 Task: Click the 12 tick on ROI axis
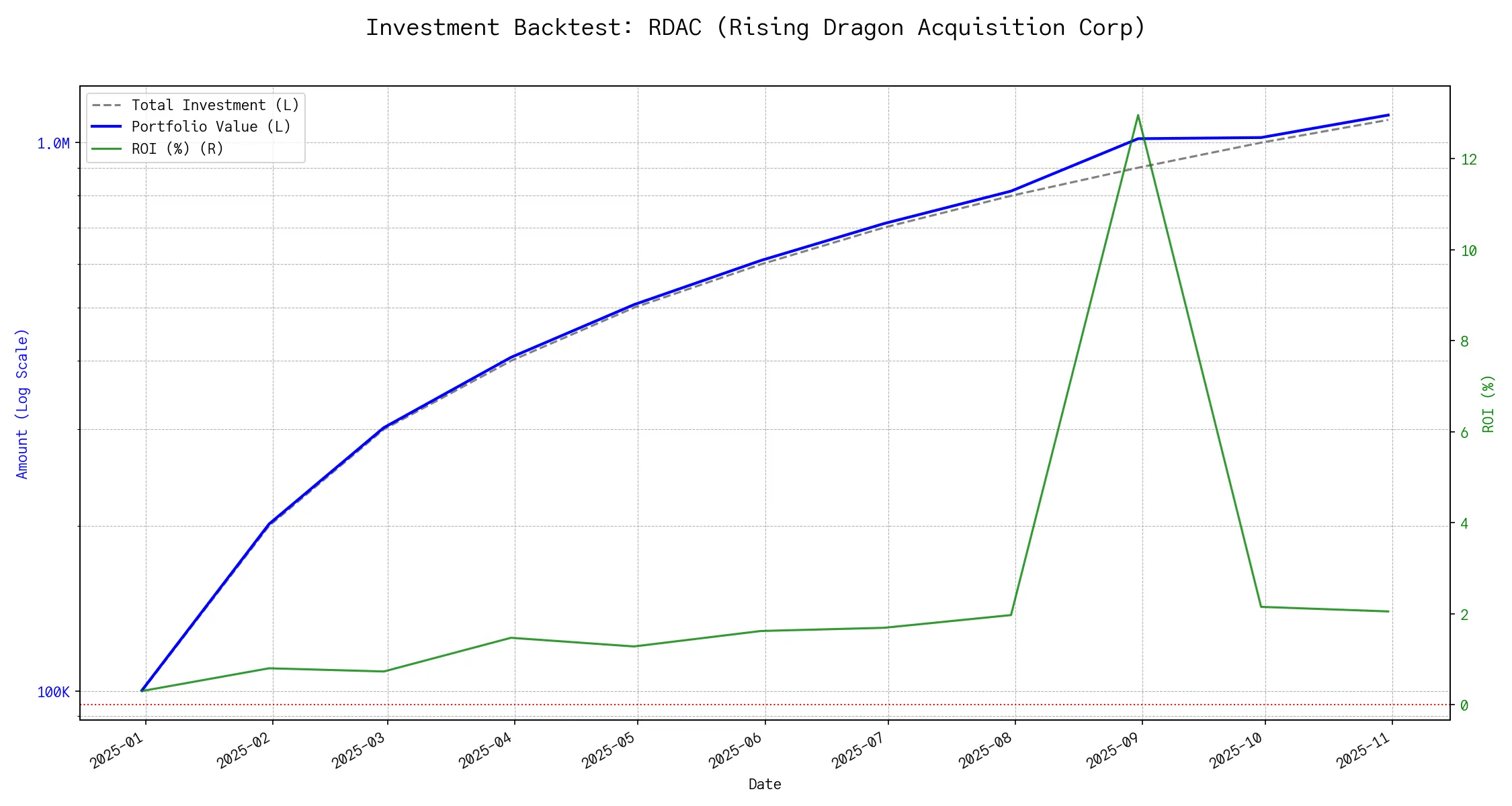pyautogui.click(x=1468, y=160)
